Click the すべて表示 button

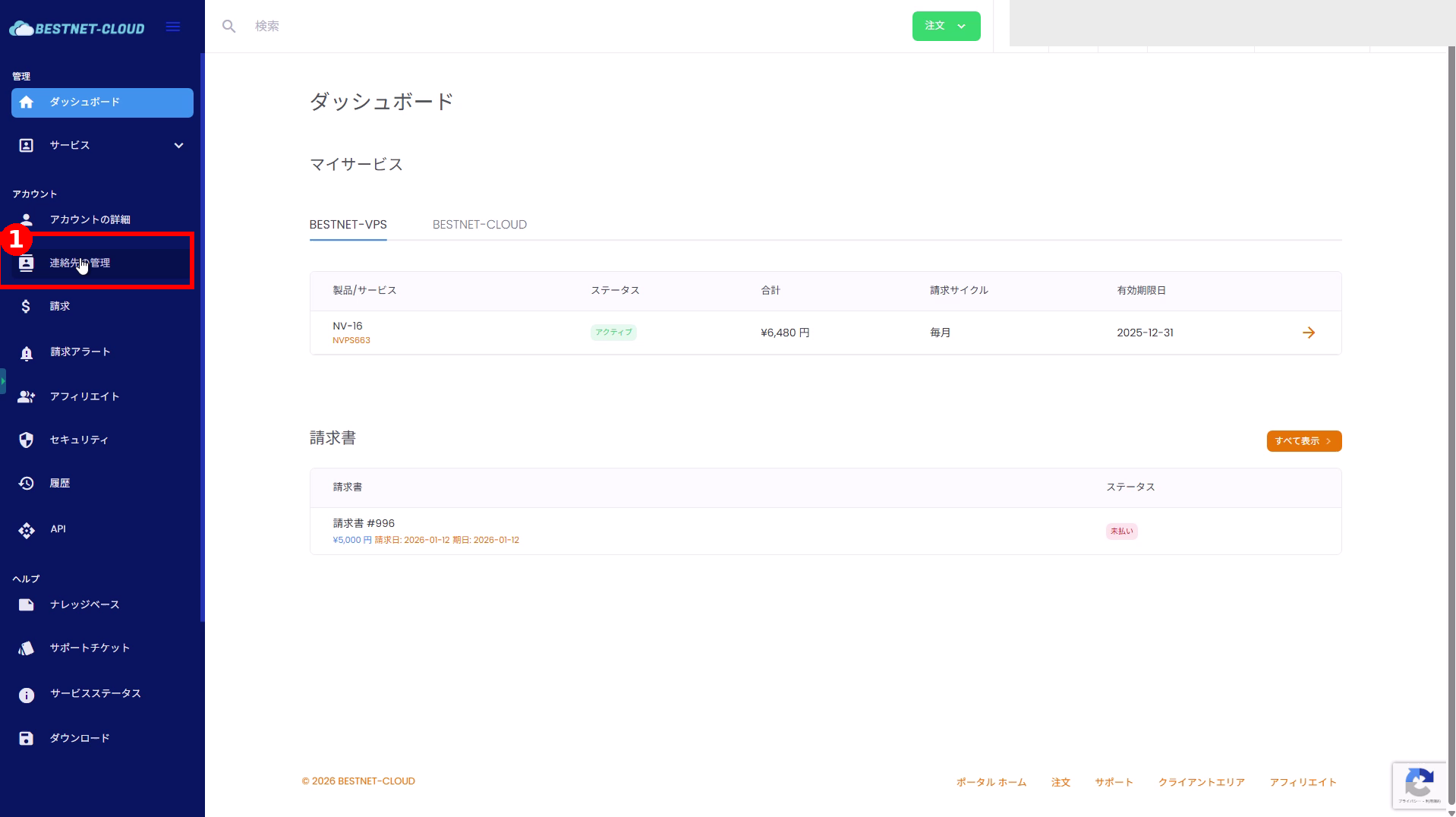pyautogui.click(x=1303, y=441)
